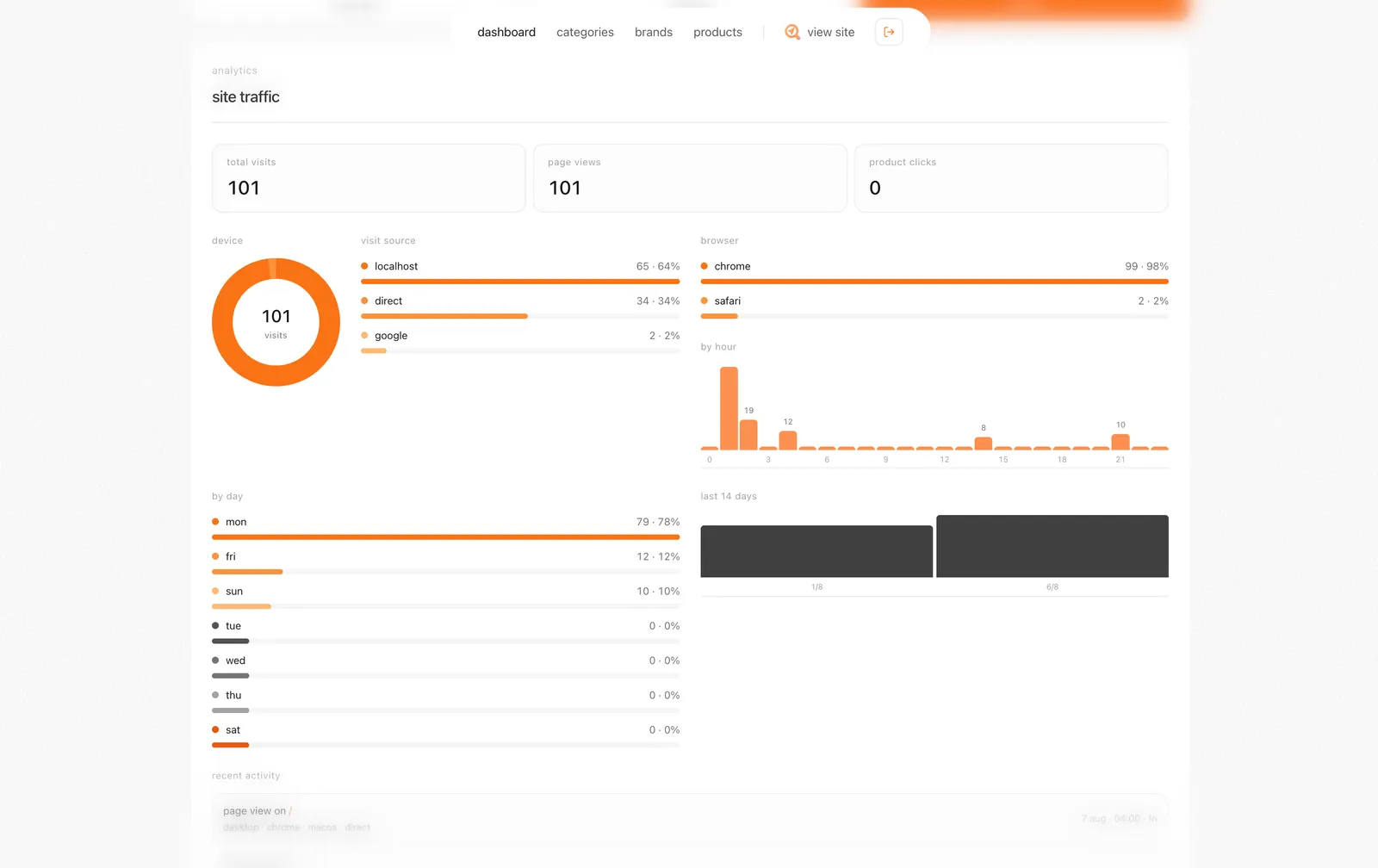Click the 1/8 bar in last 14 days
This screenshot has height=868, width=1378.
[x=816, y=551]
